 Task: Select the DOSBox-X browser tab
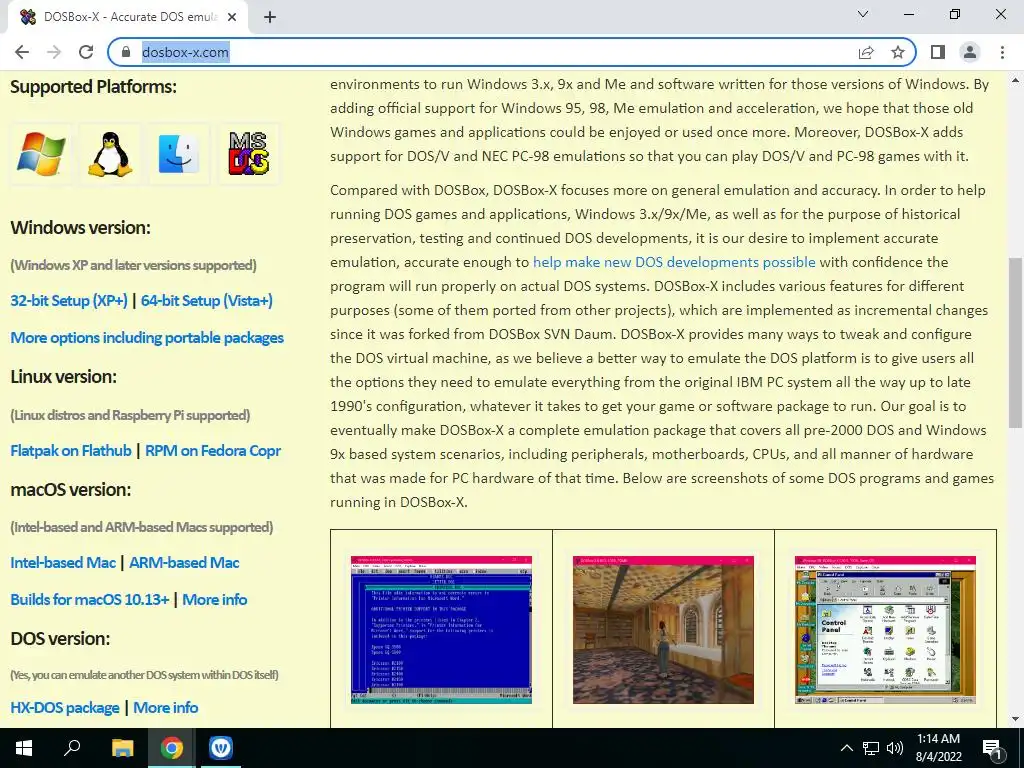128,17
